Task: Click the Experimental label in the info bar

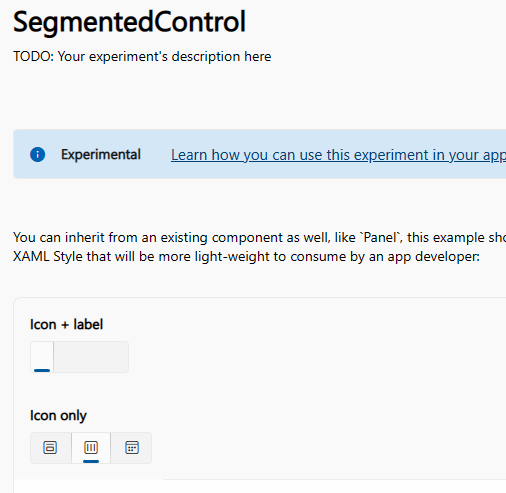Action: pos(101,155)
